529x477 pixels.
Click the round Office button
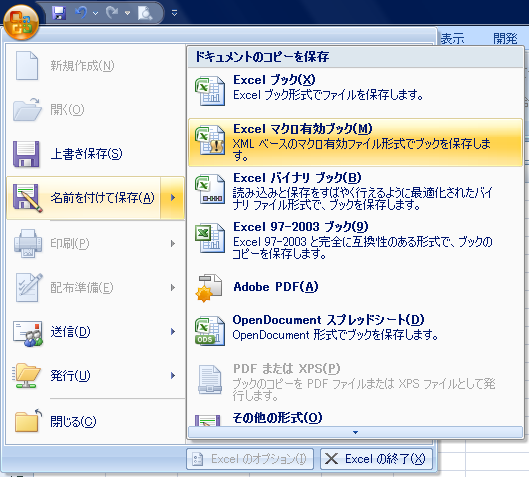(x=21, y=23)
